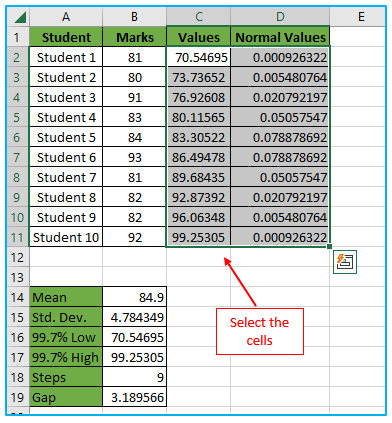Select row 1 header

[18, 37]
